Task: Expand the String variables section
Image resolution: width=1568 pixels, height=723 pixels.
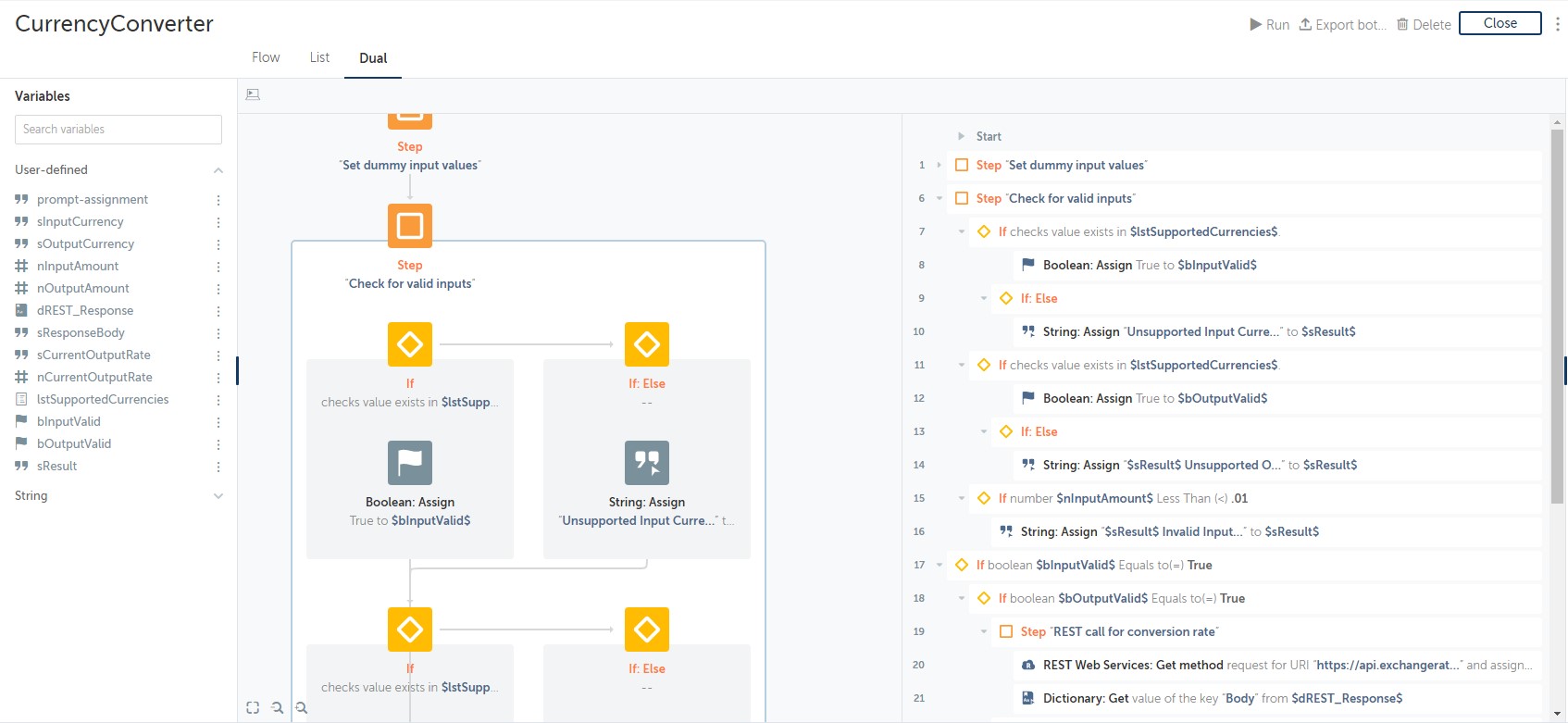Action: [218, 496]
